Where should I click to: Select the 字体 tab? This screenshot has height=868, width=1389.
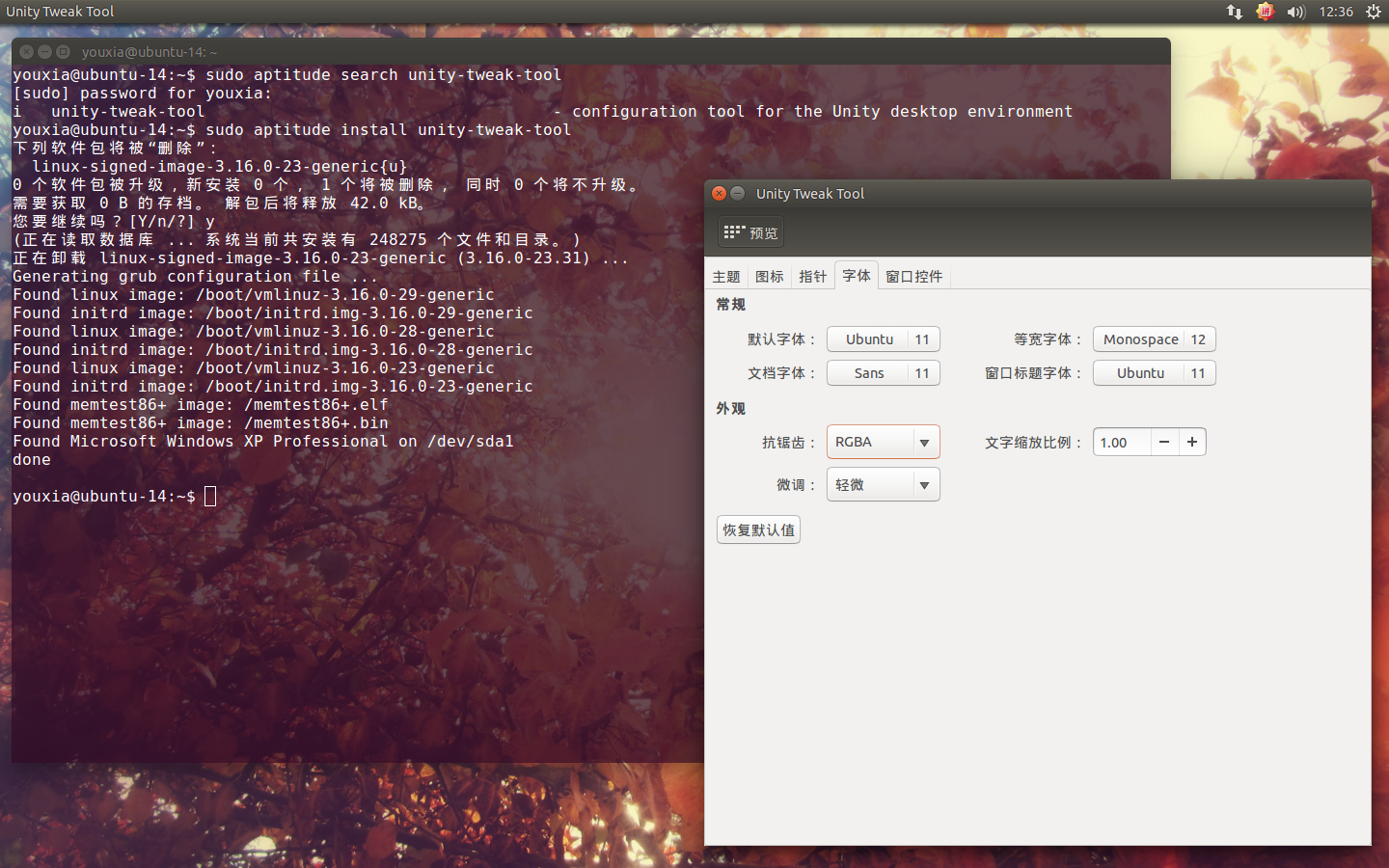(856, 276)
